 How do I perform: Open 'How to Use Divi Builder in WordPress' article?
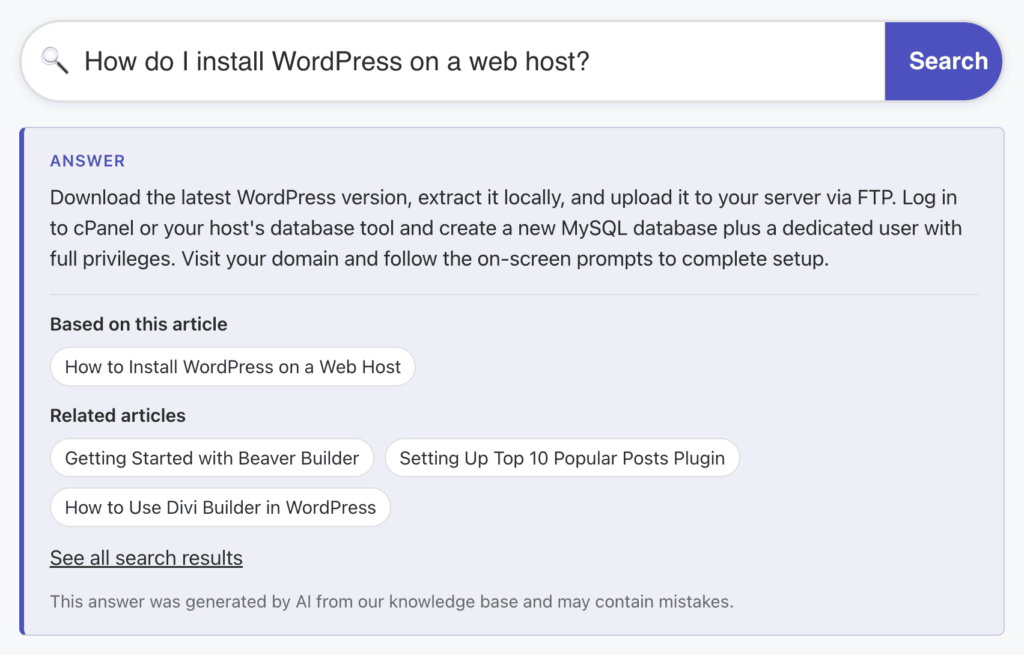click(220, 507)
